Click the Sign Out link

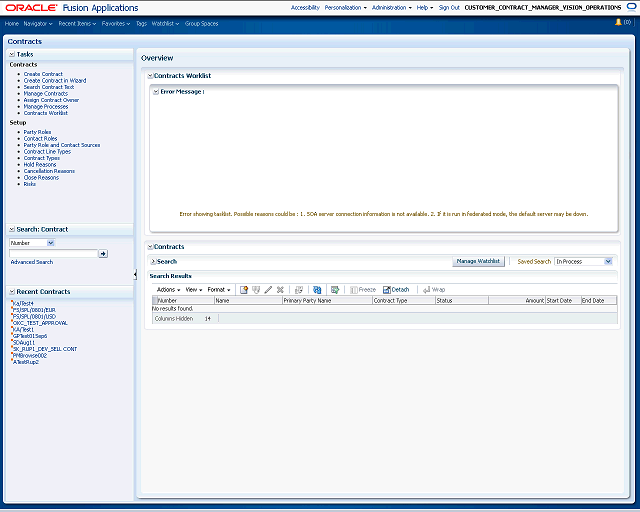449,8
